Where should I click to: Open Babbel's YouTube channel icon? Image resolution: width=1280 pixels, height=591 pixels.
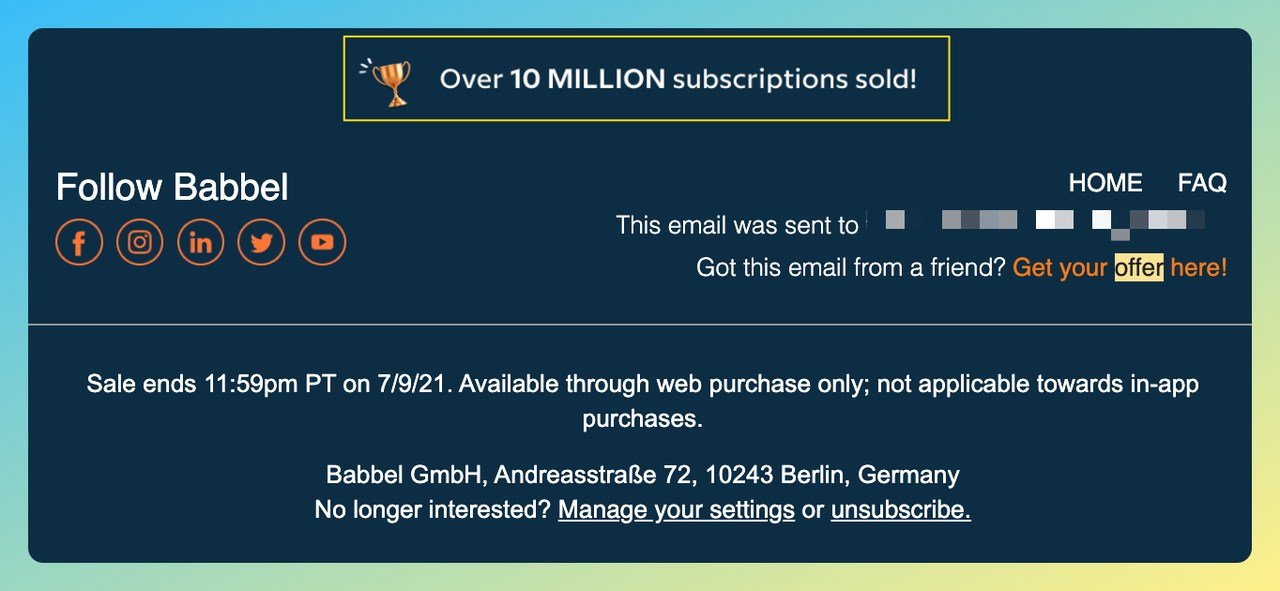tap(322, 243)
